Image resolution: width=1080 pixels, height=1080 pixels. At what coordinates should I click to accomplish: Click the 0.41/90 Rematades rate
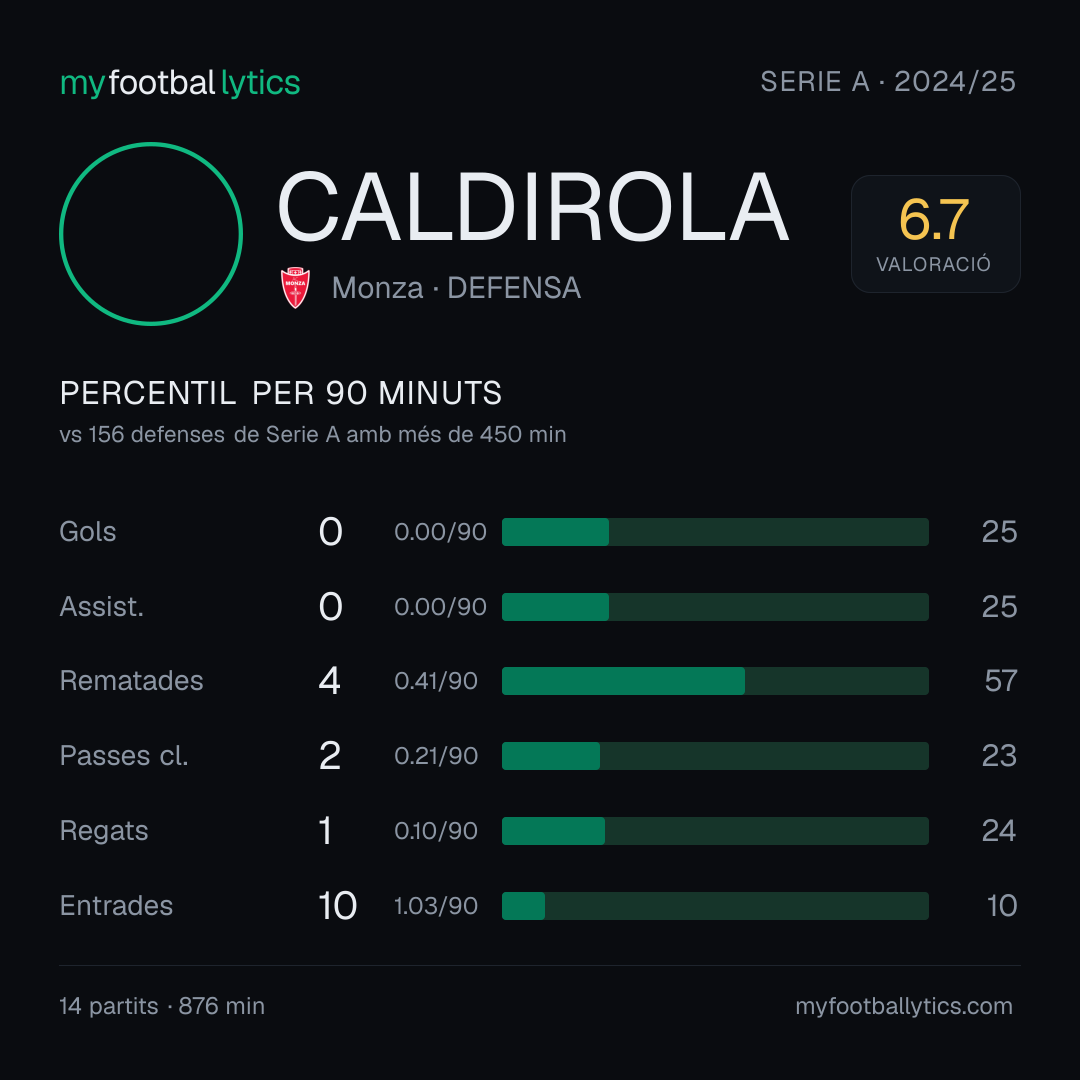pyautogui.click(x=436, y=681)
